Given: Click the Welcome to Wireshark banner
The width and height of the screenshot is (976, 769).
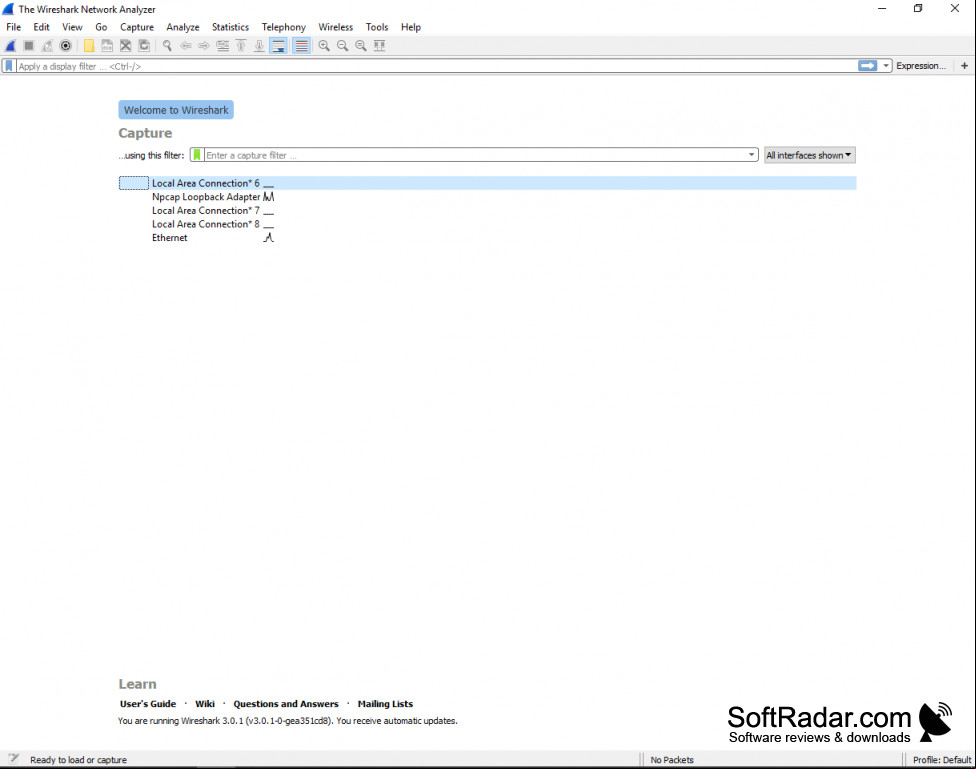Looking at the screenshot, I should pos(176,110).
